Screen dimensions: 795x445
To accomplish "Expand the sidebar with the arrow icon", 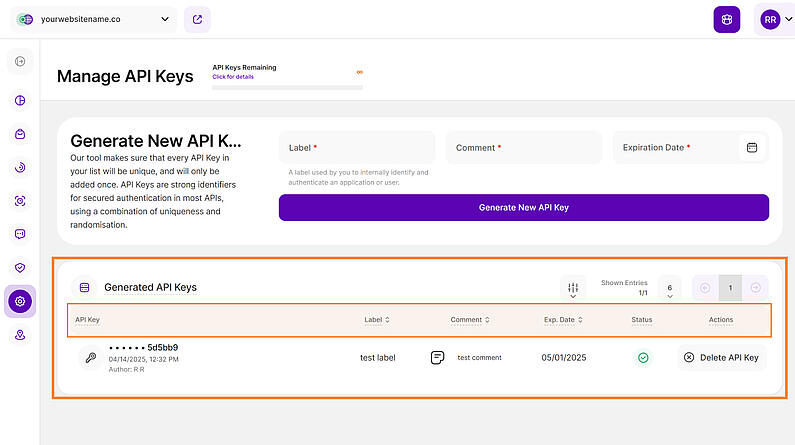I will coord(20,61).
